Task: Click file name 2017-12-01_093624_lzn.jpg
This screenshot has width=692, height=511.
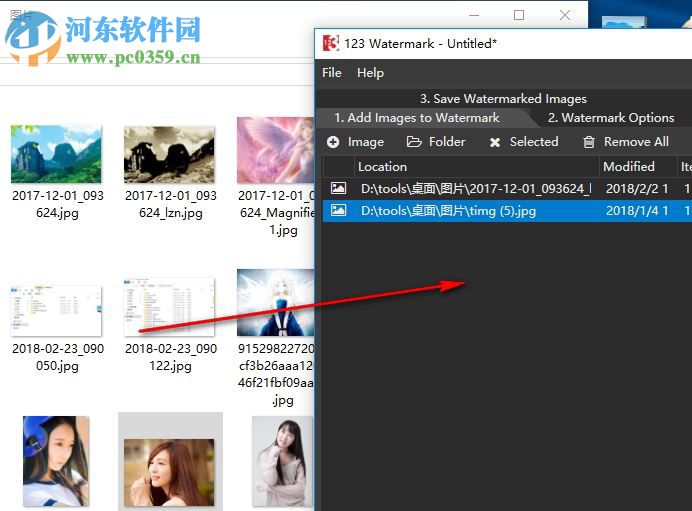Action: [x=171, y=204]
